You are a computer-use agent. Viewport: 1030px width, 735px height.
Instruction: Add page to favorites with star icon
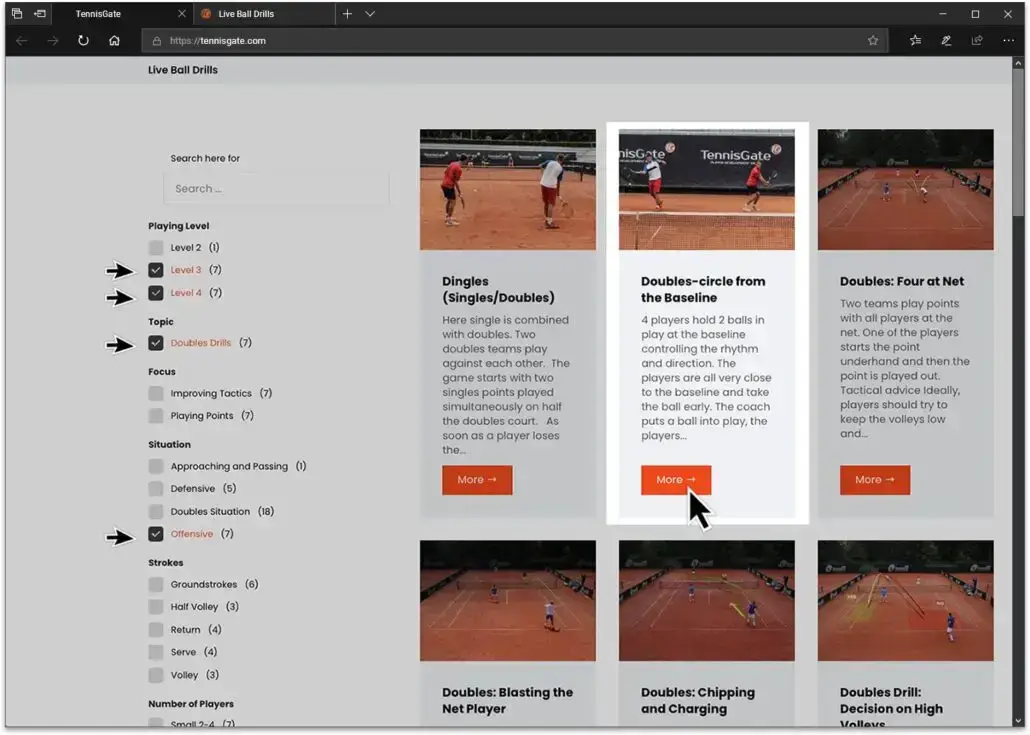point(873,41)
